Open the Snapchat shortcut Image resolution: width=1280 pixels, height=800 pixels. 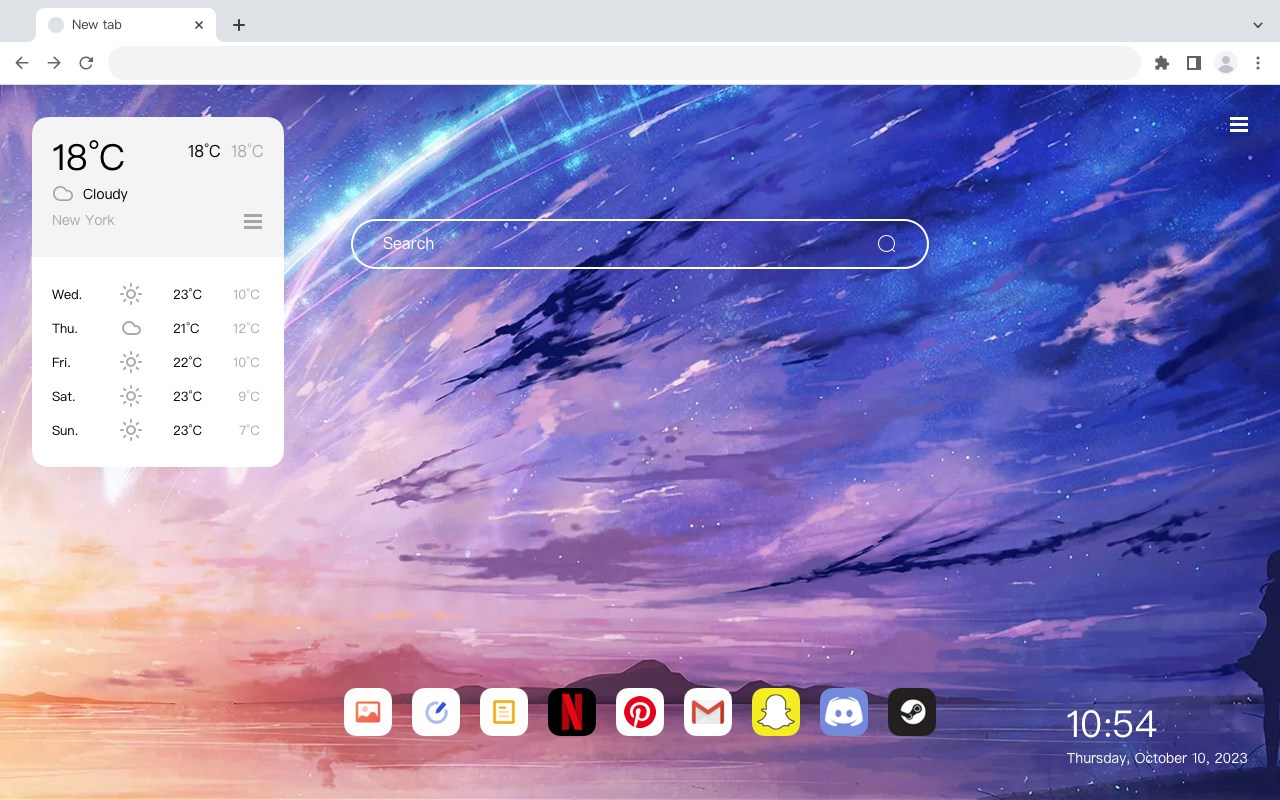776,712
